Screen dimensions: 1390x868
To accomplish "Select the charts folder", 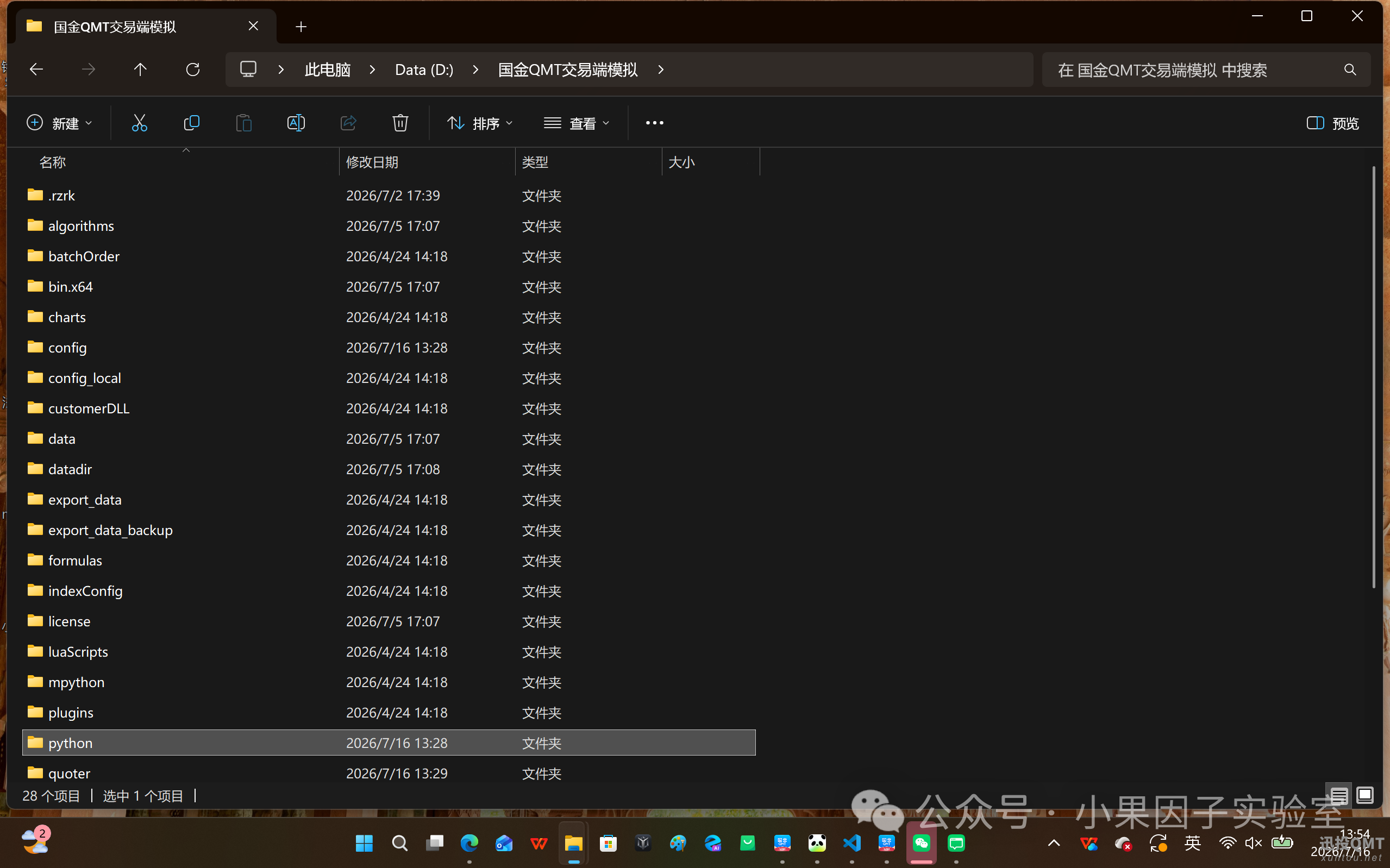I will coord(389,317).
